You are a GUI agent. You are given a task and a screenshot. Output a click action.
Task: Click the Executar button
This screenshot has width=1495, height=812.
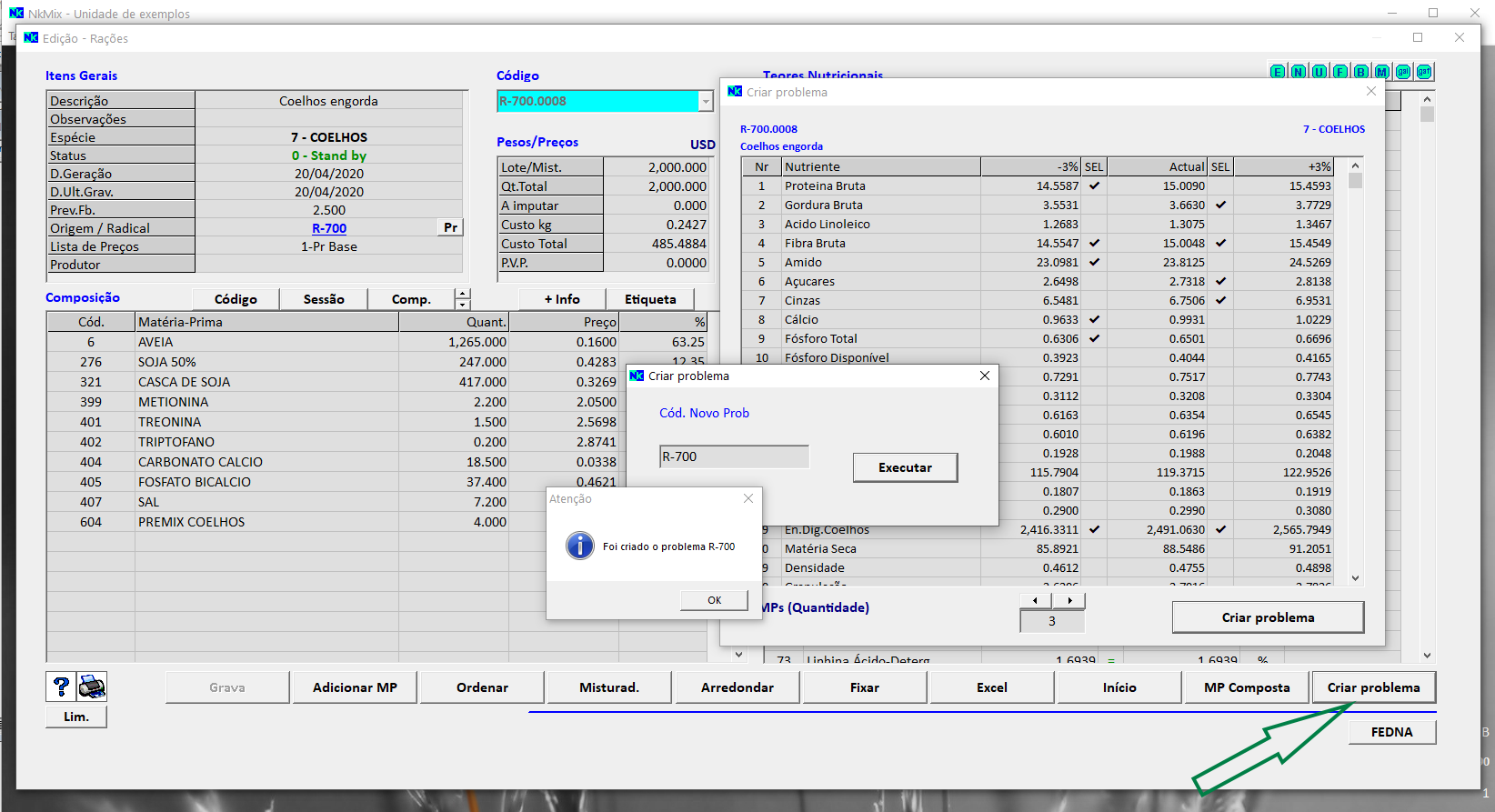point(905,467)
